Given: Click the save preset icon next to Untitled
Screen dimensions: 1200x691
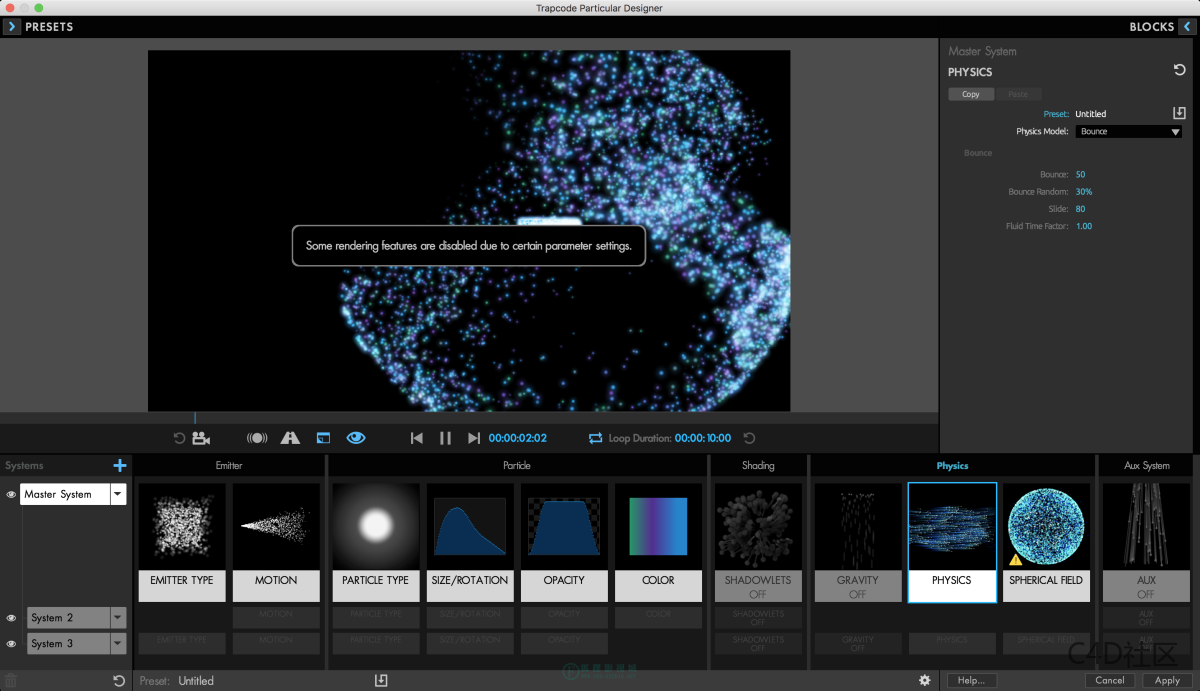Looking at the screenshot, I should 1179,113.
